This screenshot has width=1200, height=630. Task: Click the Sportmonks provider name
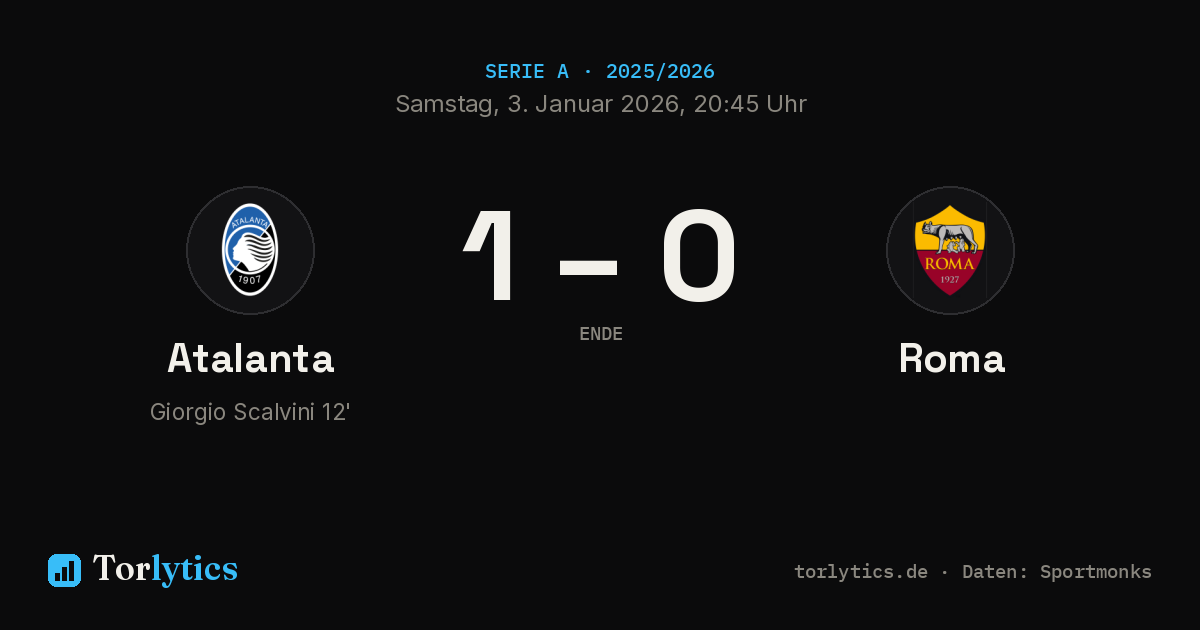tap(1096, 572)
